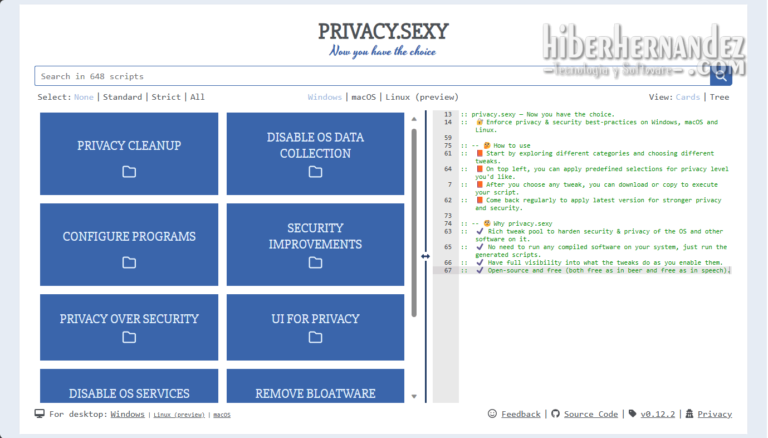Viewport: 768px width, 438px height.
Task: Select the Standard preset
Action: click(122, 97)
